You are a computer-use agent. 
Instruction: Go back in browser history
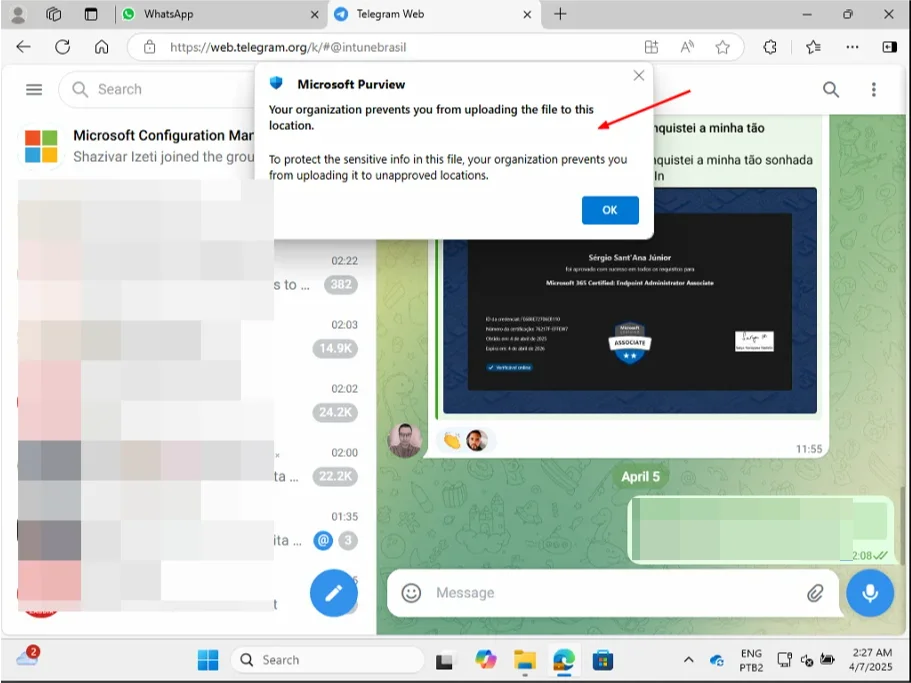pos(23,47)
